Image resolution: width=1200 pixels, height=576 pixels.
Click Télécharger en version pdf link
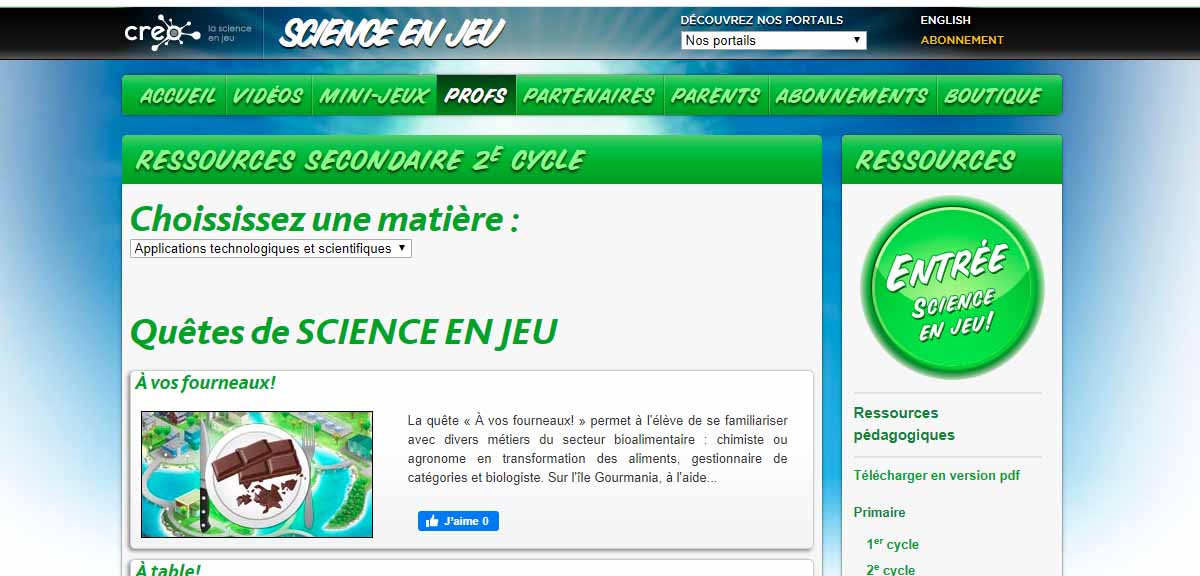click(x=937, y=476)
